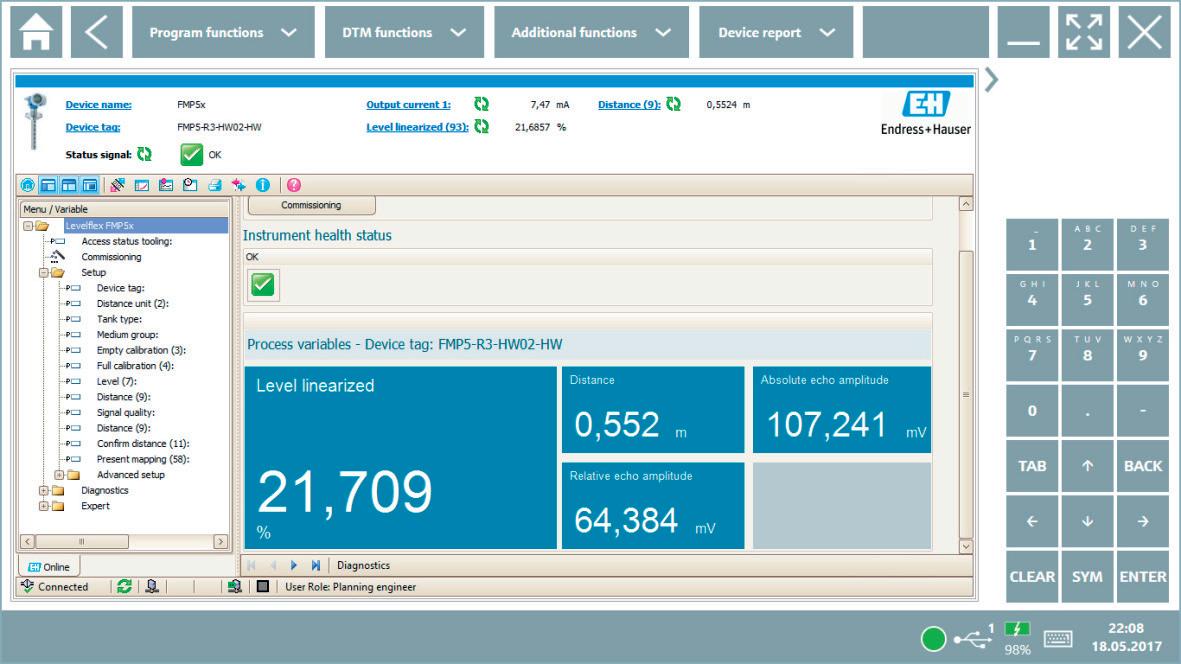Click the green sync icon in status bar
Screen dimensions: 1181x664
[x=124, y=586]
